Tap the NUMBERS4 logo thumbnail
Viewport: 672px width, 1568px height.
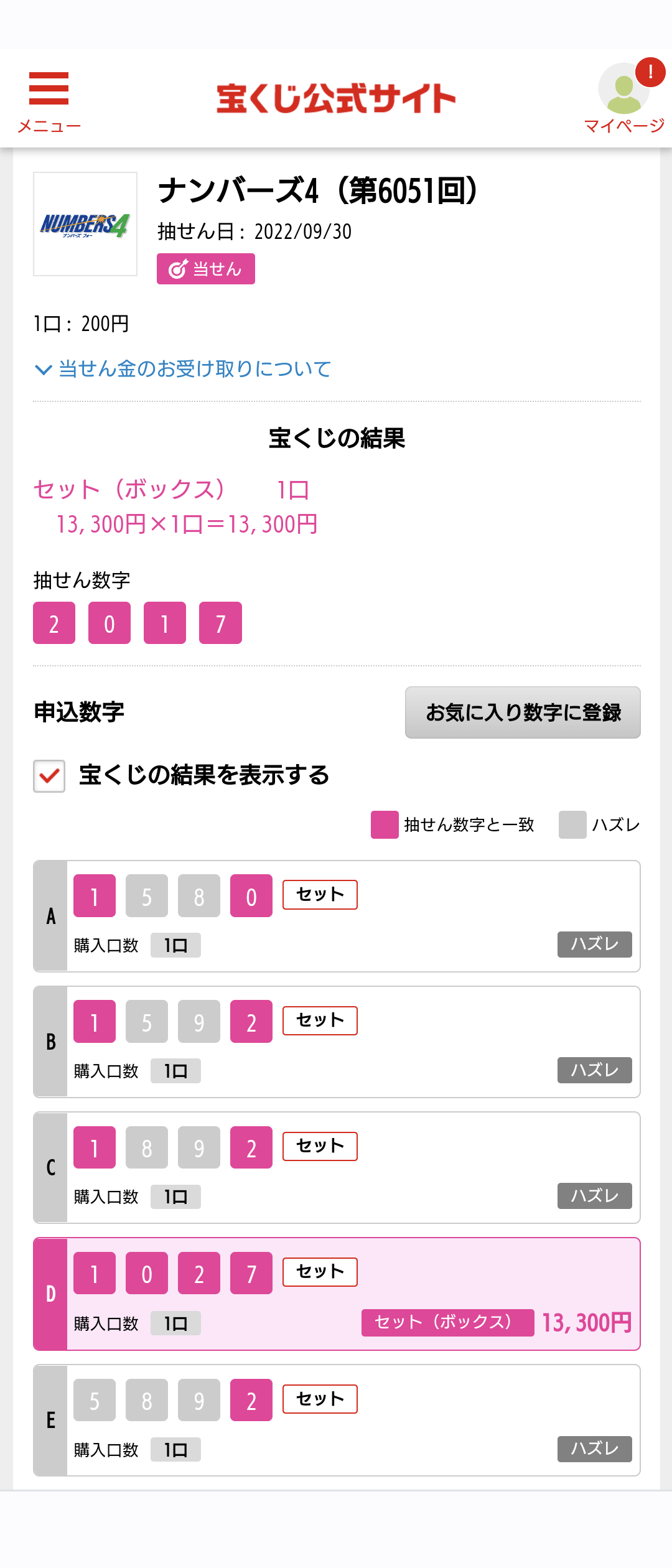[85, 224]
